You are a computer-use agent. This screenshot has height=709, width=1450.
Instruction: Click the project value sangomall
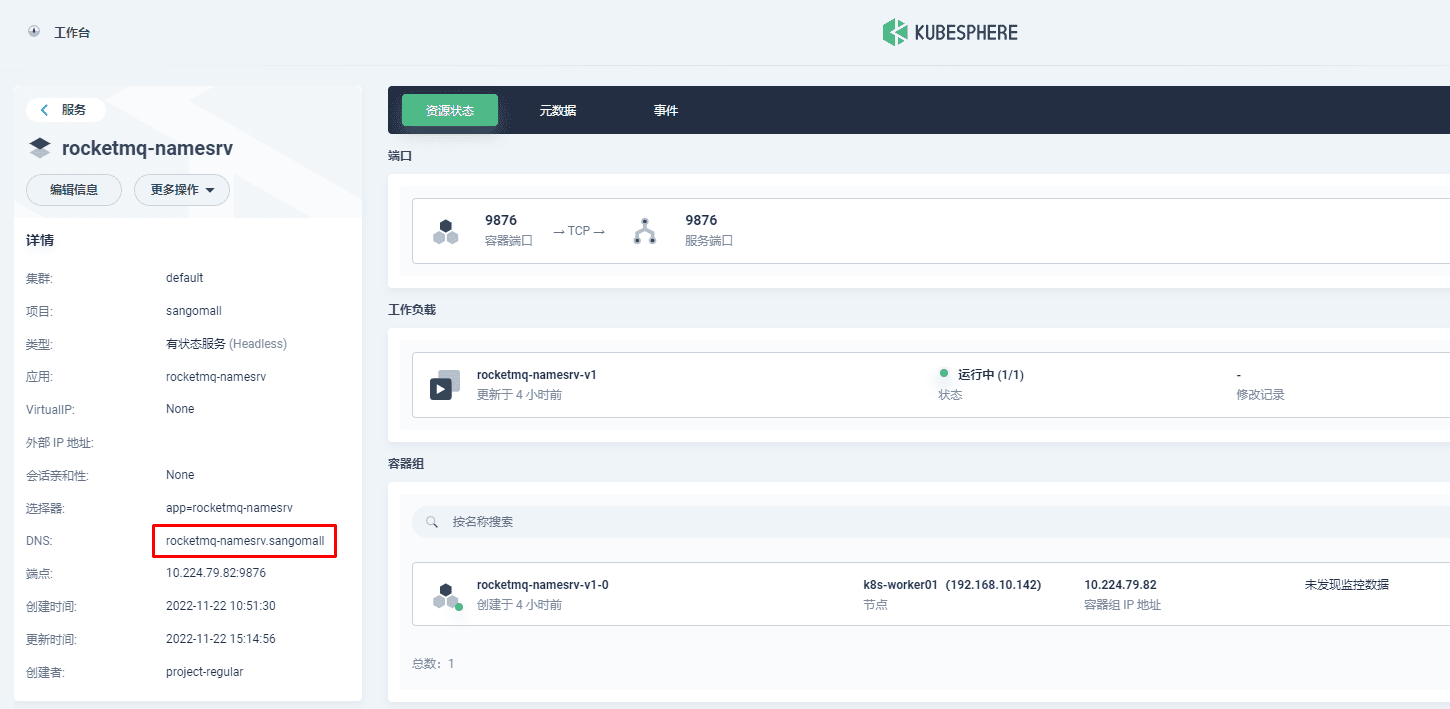(194, 311)
